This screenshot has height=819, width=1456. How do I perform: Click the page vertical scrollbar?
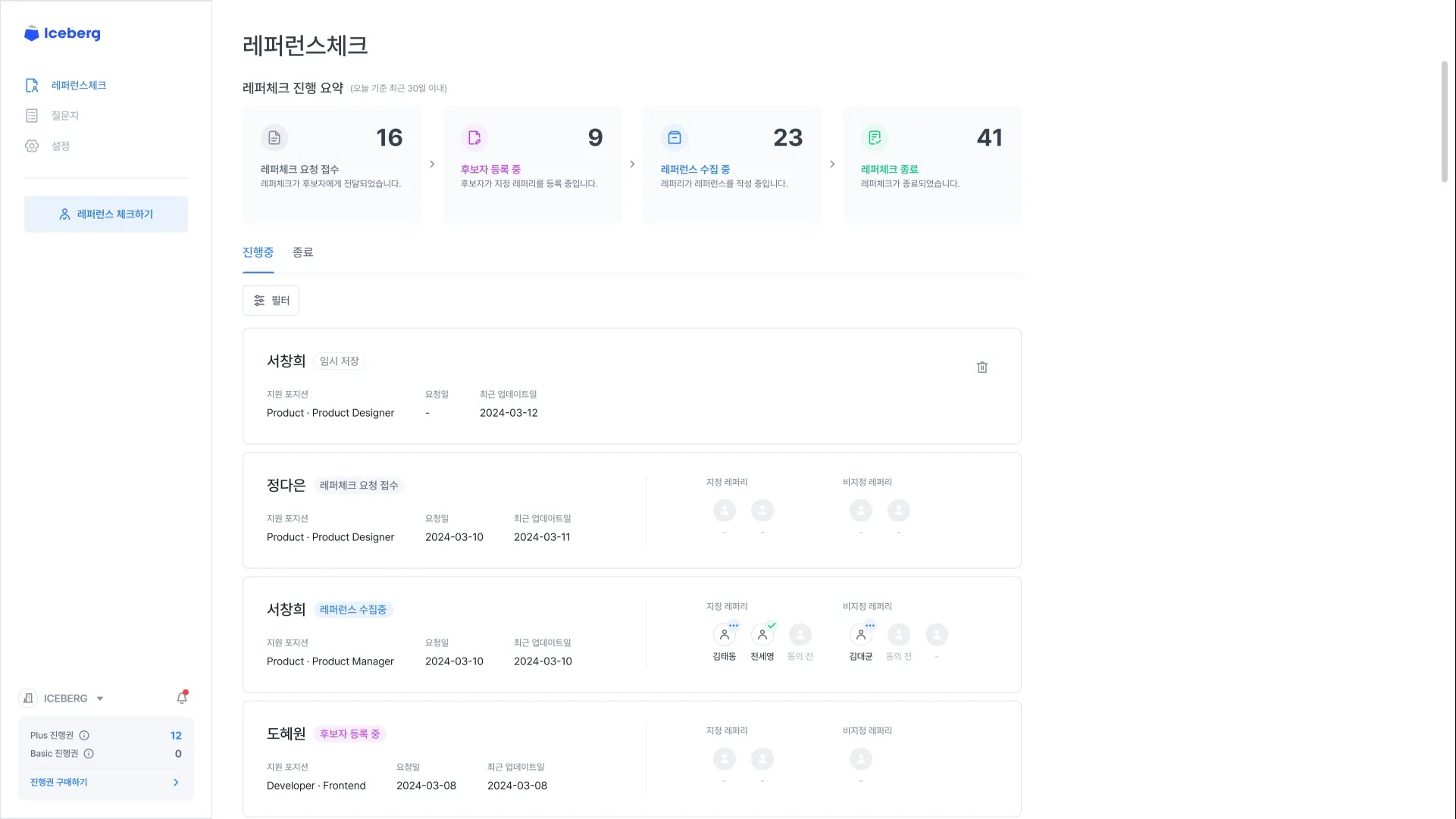pos(1444,121)
